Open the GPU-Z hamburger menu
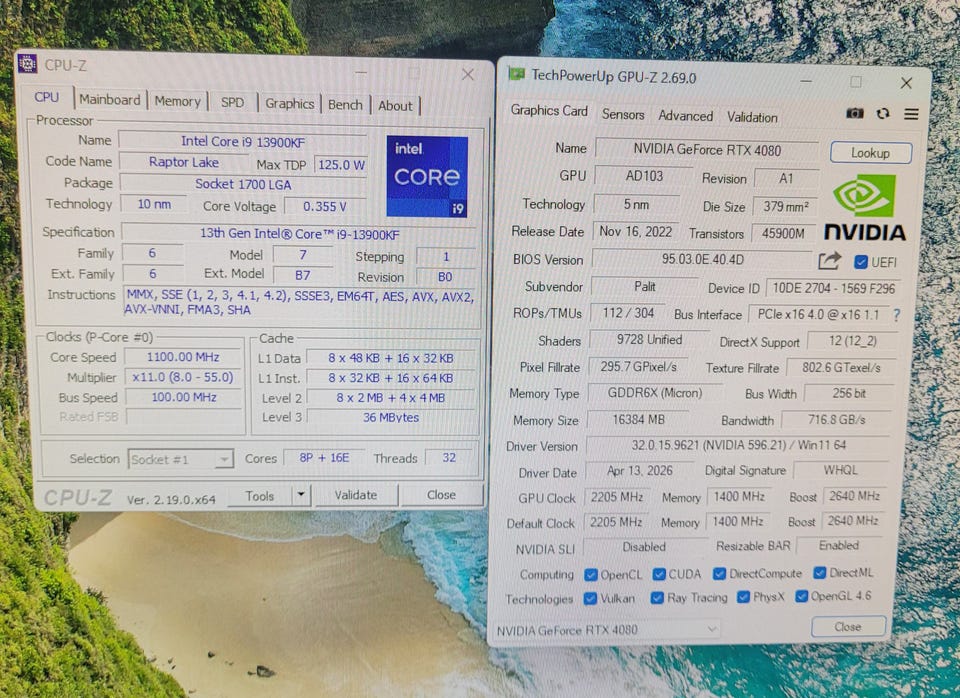 (x=911, y=114)
